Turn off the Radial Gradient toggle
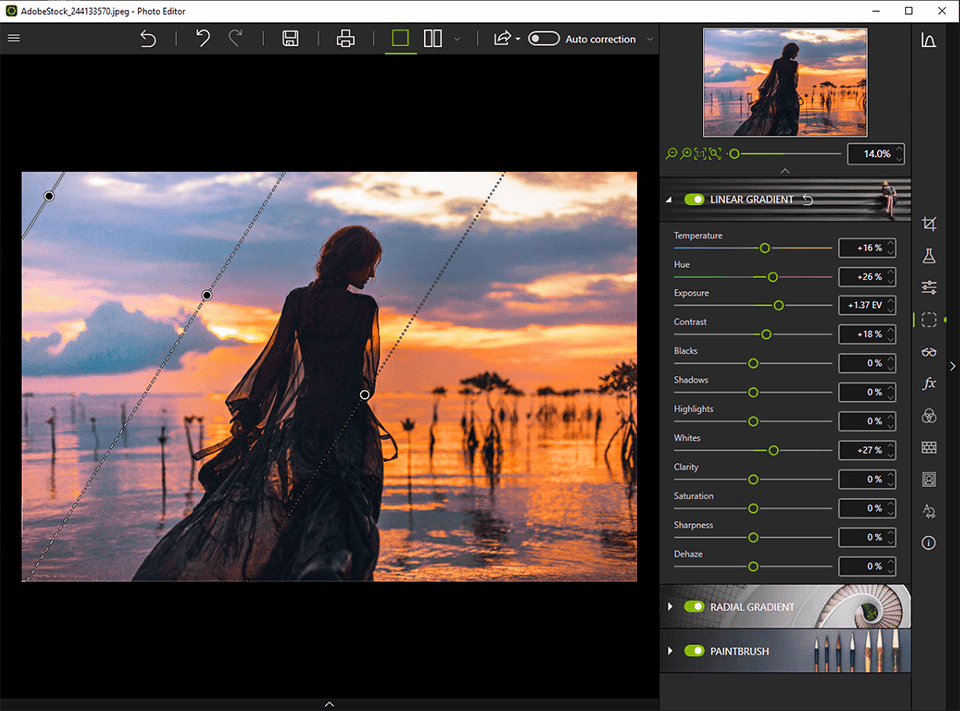The width and height of the screenshot is (960, 711). (x=695, y=606)
